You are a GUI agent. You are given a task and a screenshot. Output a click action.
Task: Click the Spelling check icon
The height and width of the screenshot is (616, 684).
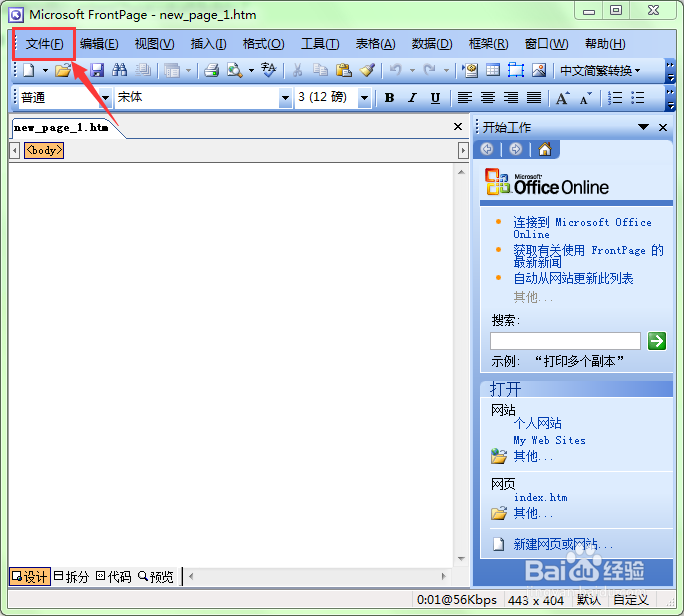(x=269, y=70)
